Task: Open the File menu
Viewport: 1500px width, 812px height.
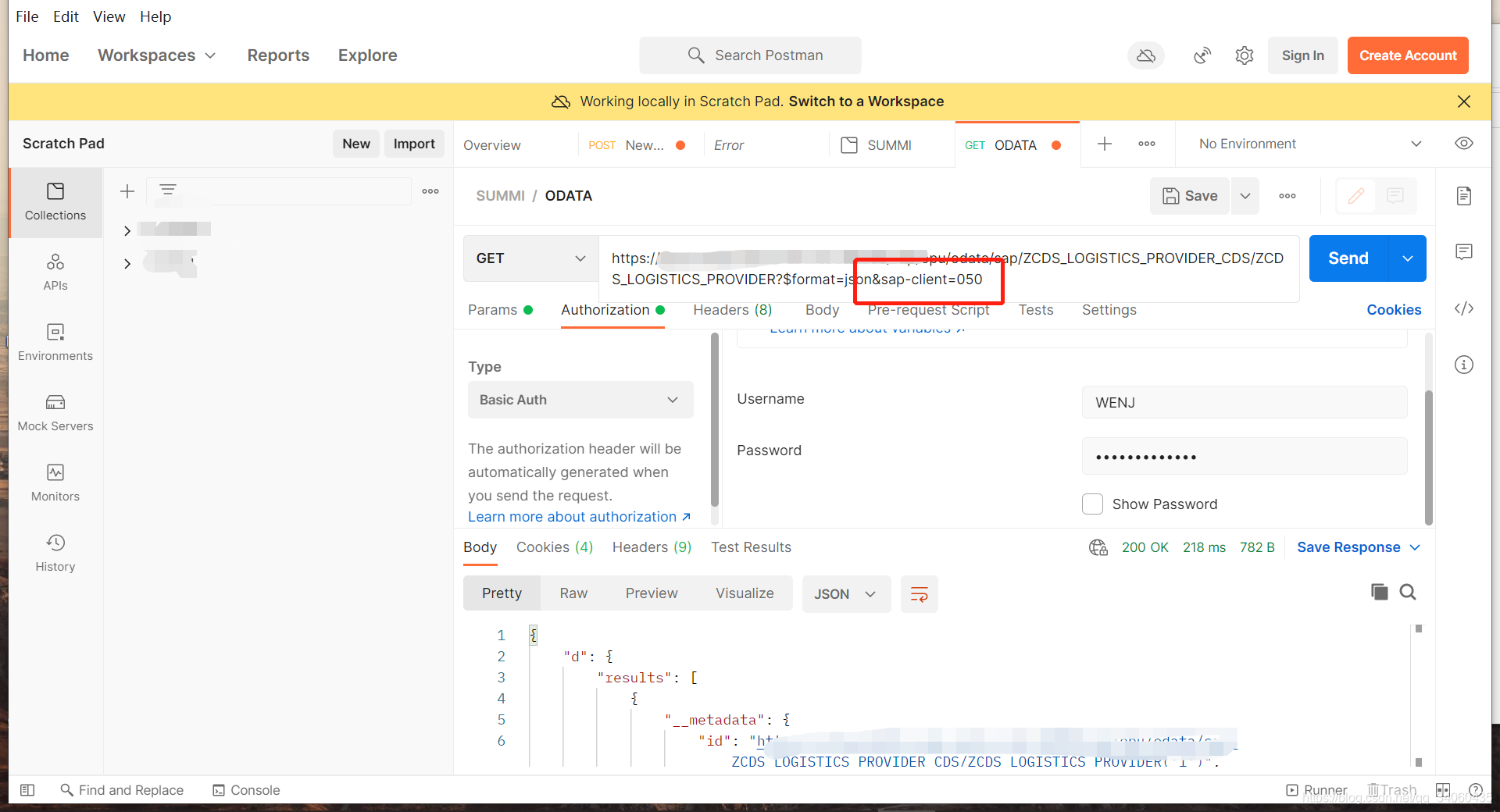Action: [x=27, y=16]
